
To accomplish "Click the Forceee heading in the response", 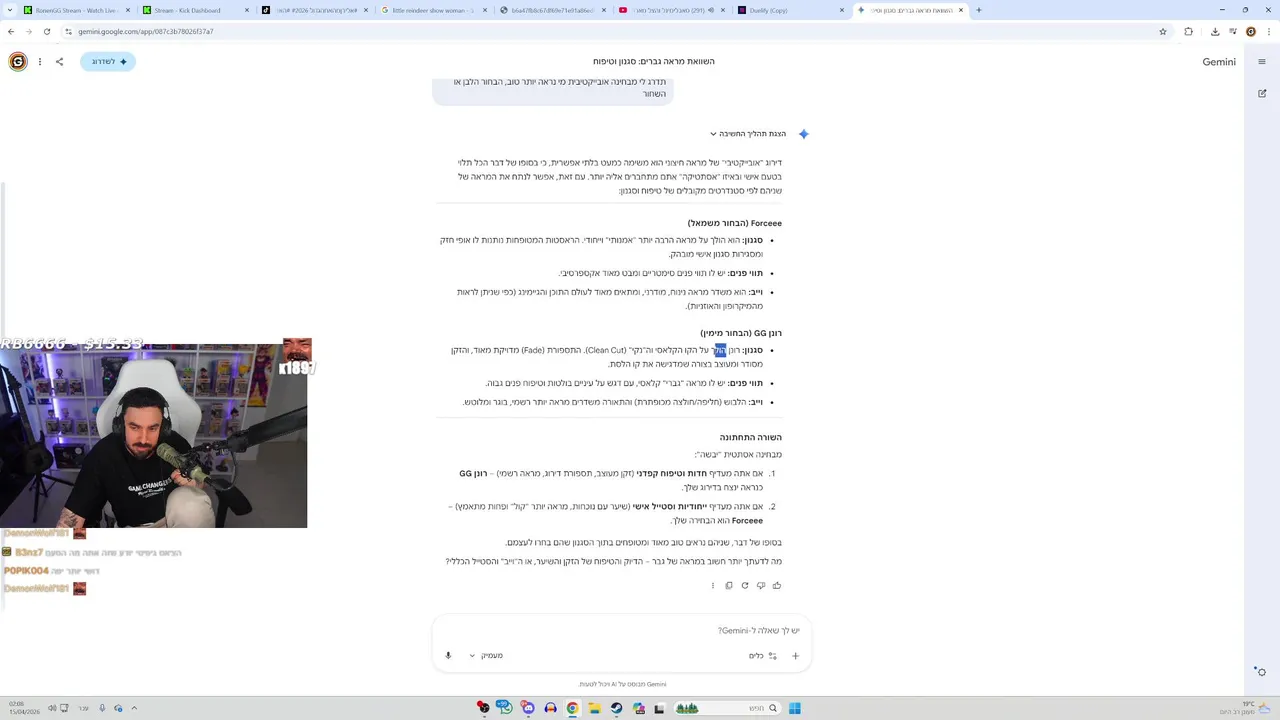I will click(735, 223).
